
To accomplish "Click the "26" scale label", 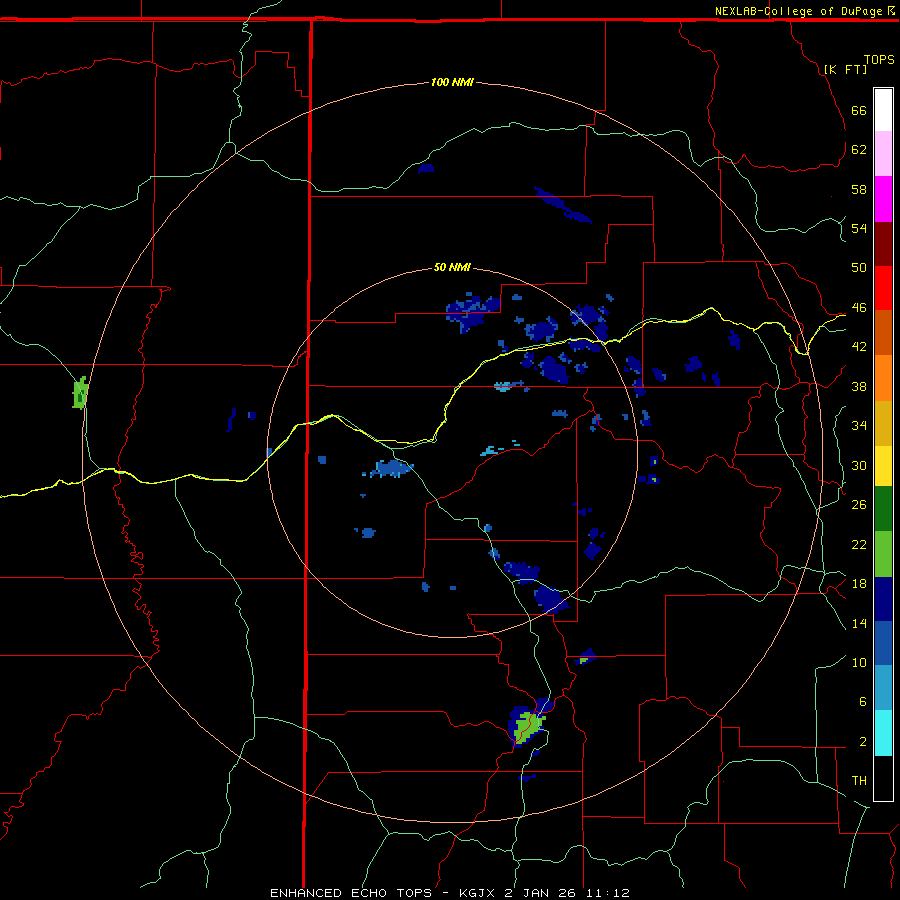I will 859,505.
